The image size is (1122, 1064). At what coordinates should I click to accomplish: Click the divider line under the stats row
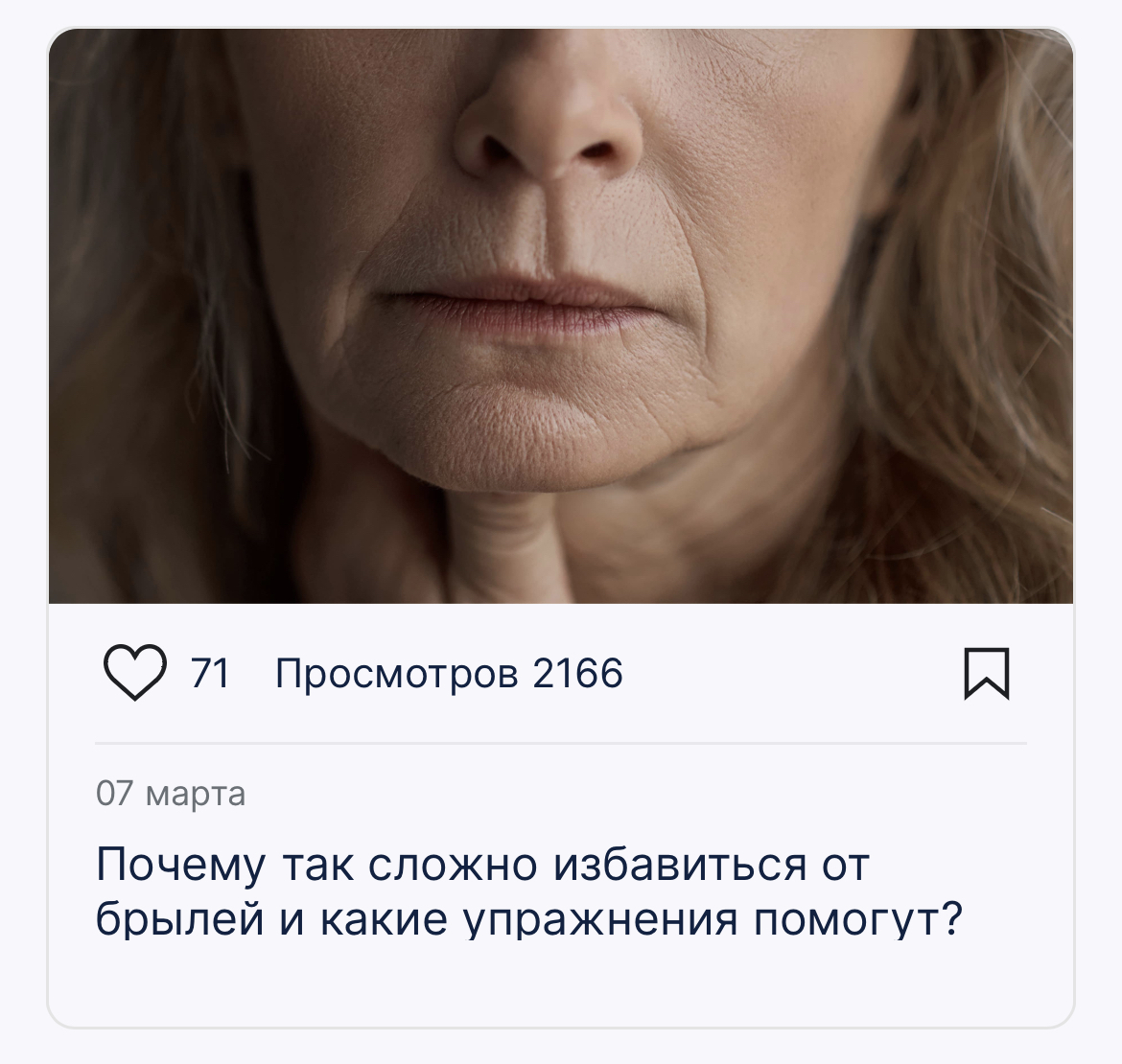561,744
